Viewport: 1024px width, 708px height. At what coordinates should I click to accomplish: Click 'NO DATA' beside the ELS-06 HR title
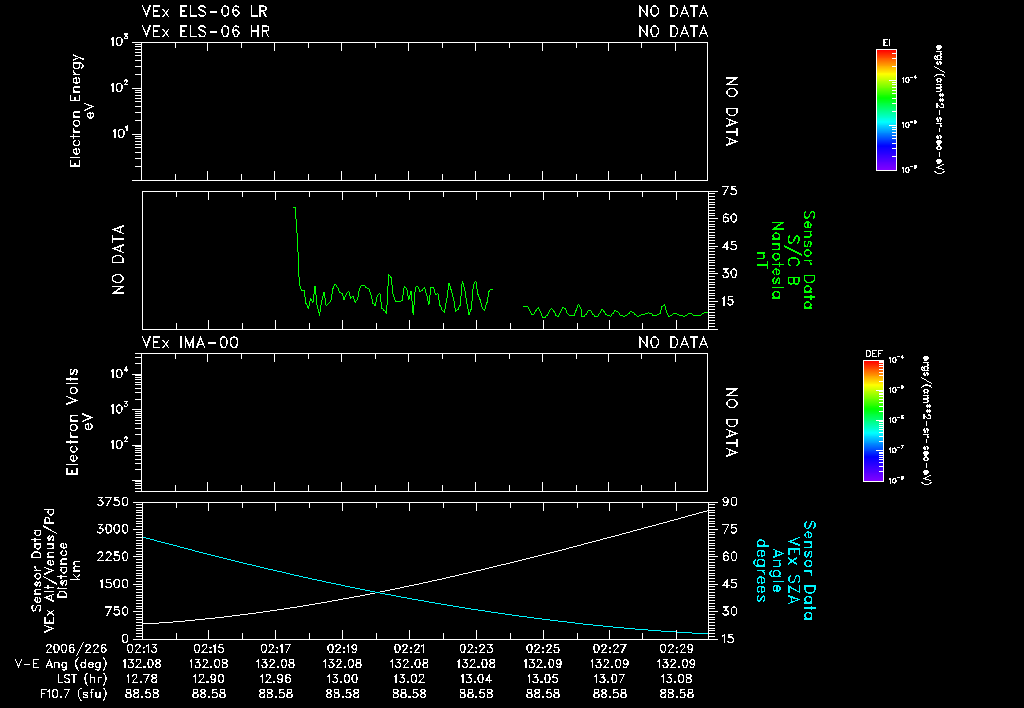click(x=673, y=31)
